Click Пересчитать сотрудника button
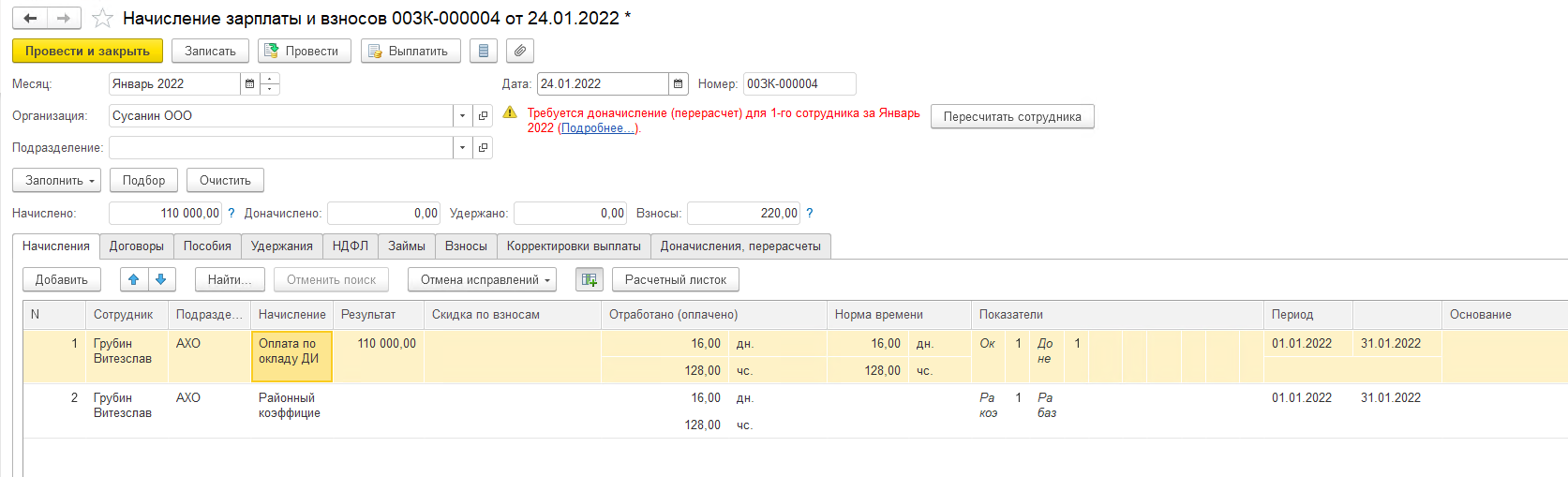Image resolution: width=1568 pixels, height=477 pixels. (x=1011, y=117)
